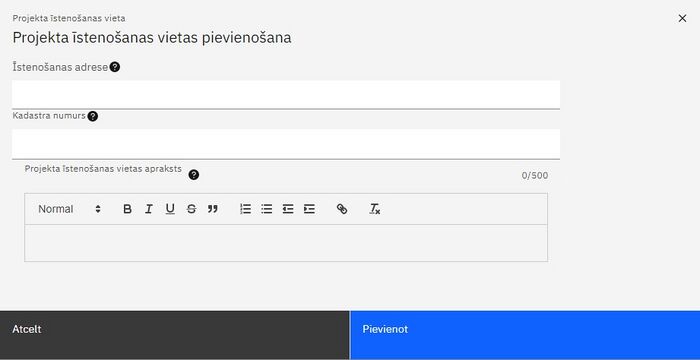Viewport: 700px width, 360px height.
Task: Insert a blockquote
Action: click(213, 209)
